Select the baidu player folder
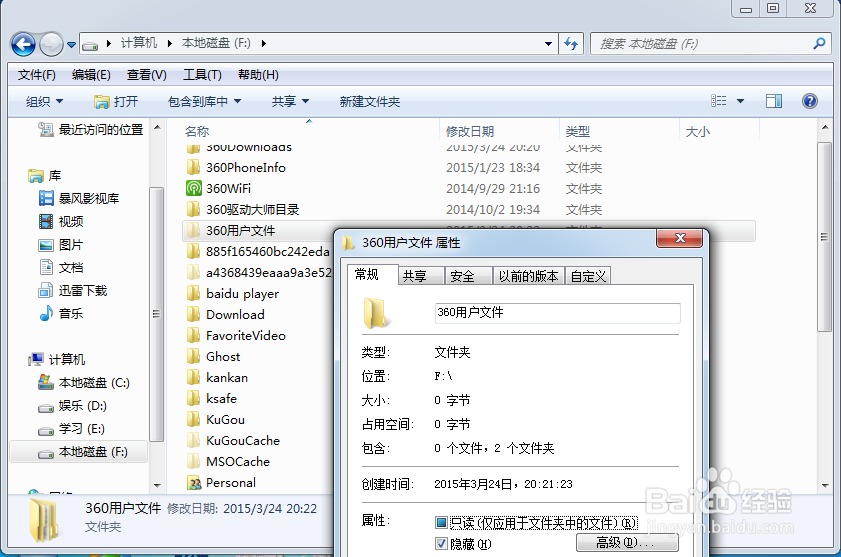 (x=233, y=294)
